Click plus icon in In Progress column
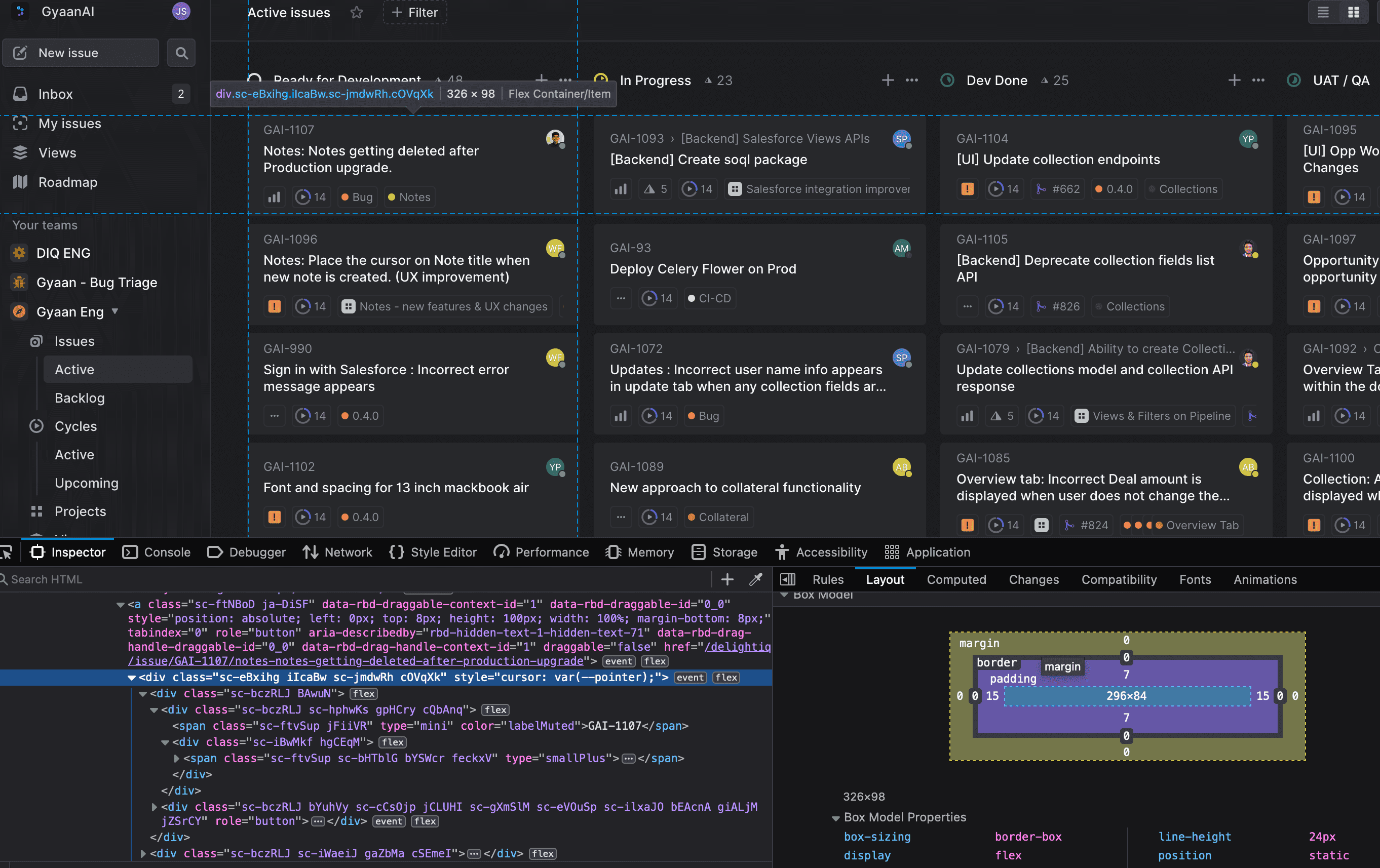This screenshot has height=868, width=1380. coord(887,80)
